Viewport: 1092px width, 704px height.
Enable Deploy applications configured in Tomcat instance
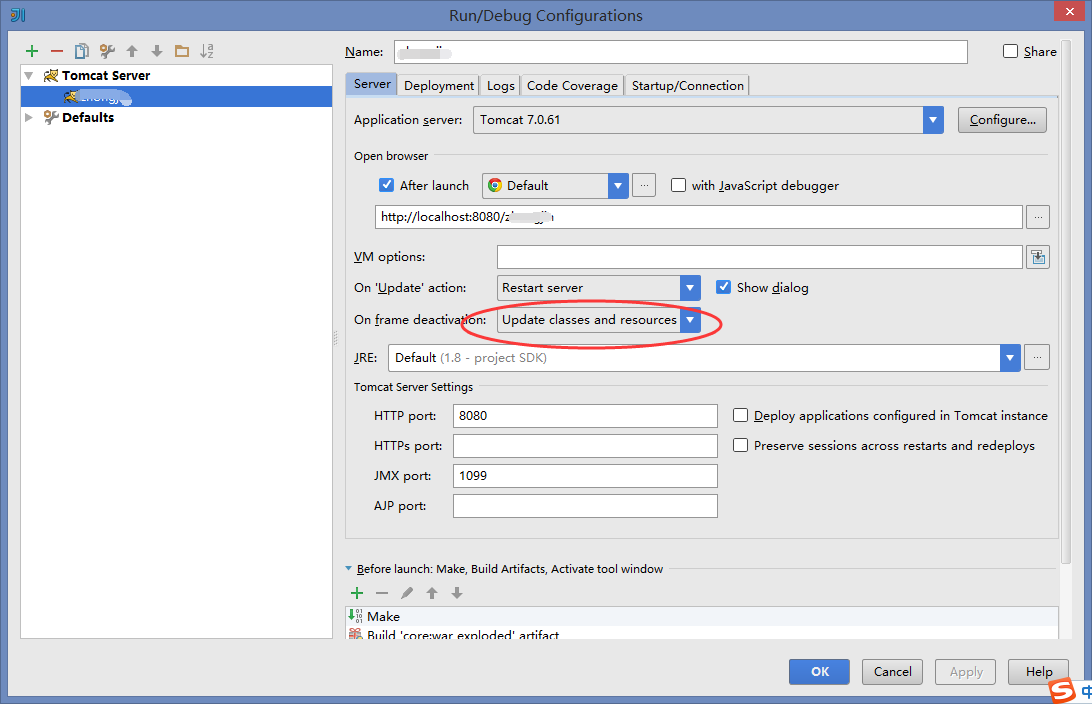[x=740, y=415]
